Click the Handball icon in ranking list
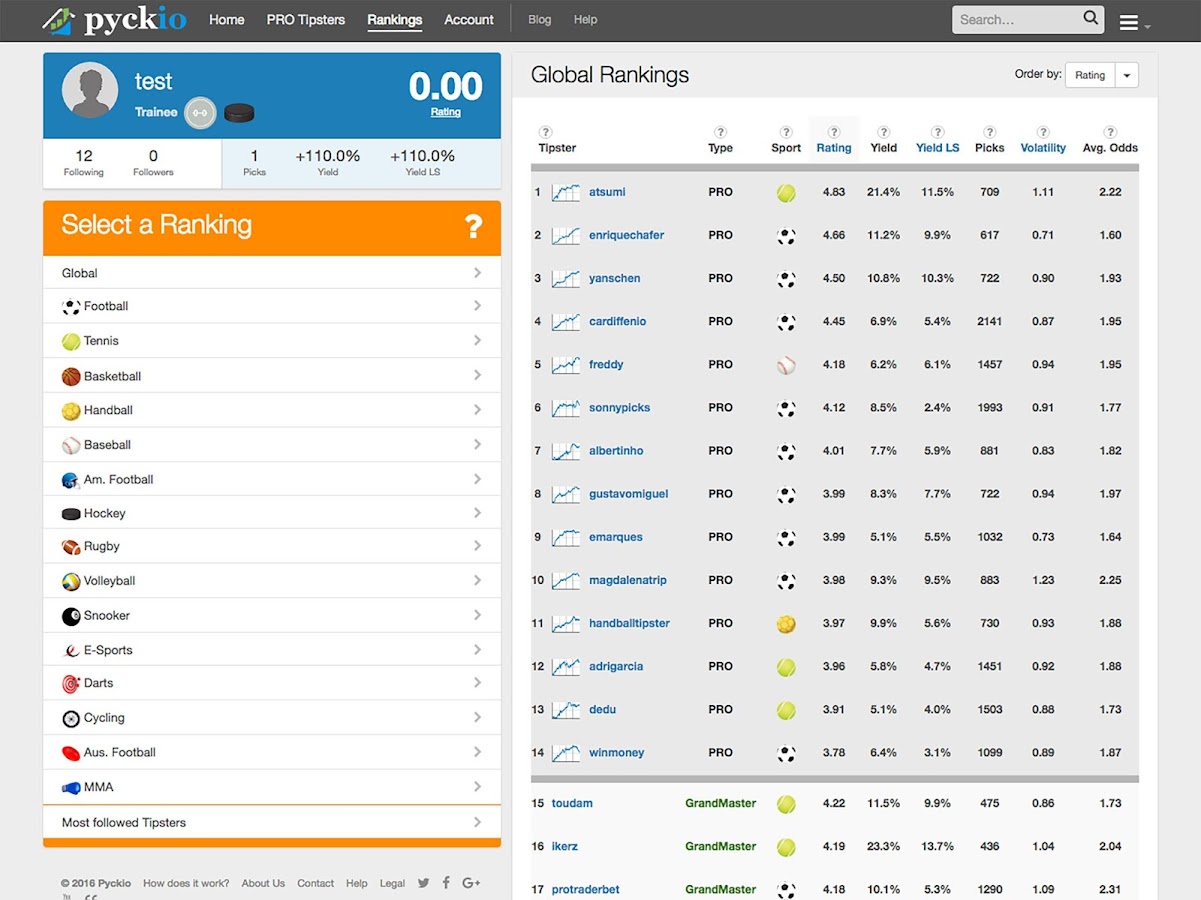This screenshot has width=1201, height=900. 71,411
